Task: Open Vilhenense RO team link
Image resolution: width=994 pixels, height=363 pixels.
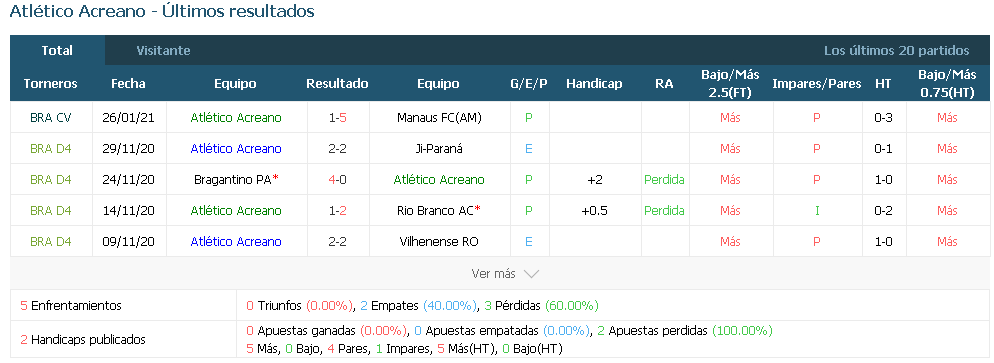Action: 439,242
